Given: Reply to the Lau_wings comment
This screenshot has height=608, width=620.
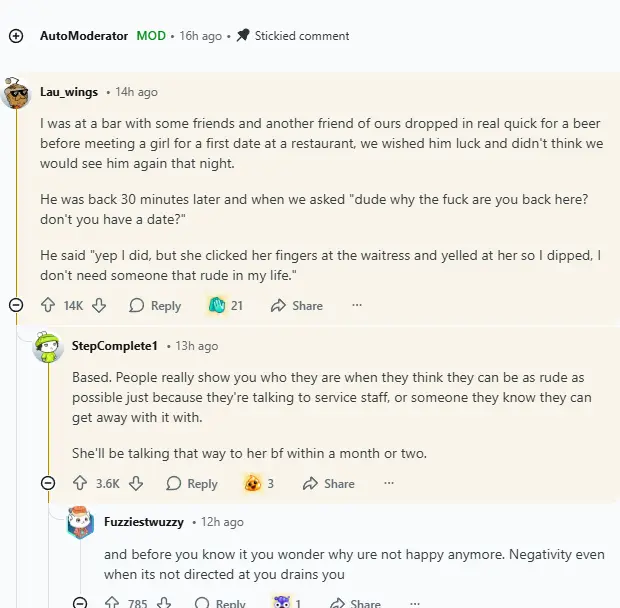Looking at the screenshot, I should (155, 305).
